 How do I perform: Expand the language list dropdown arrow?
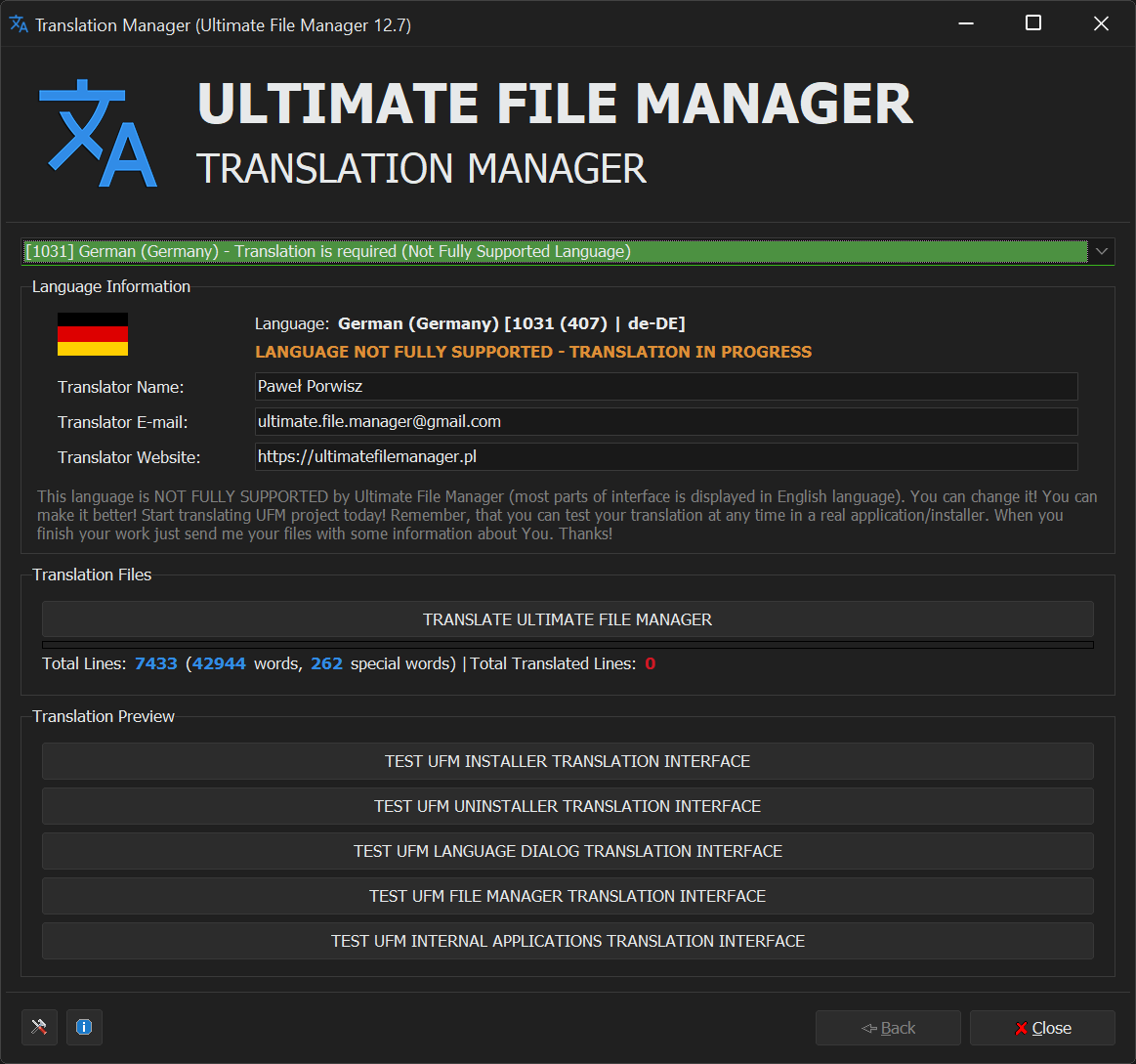1102,252
